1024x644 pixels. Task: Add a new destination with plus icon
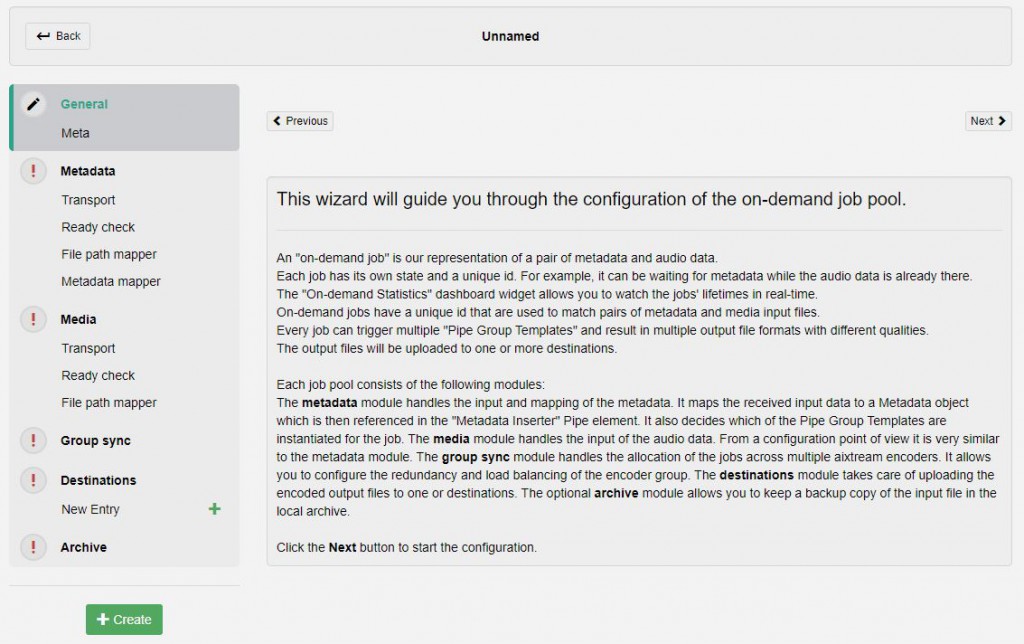(214, 509)
